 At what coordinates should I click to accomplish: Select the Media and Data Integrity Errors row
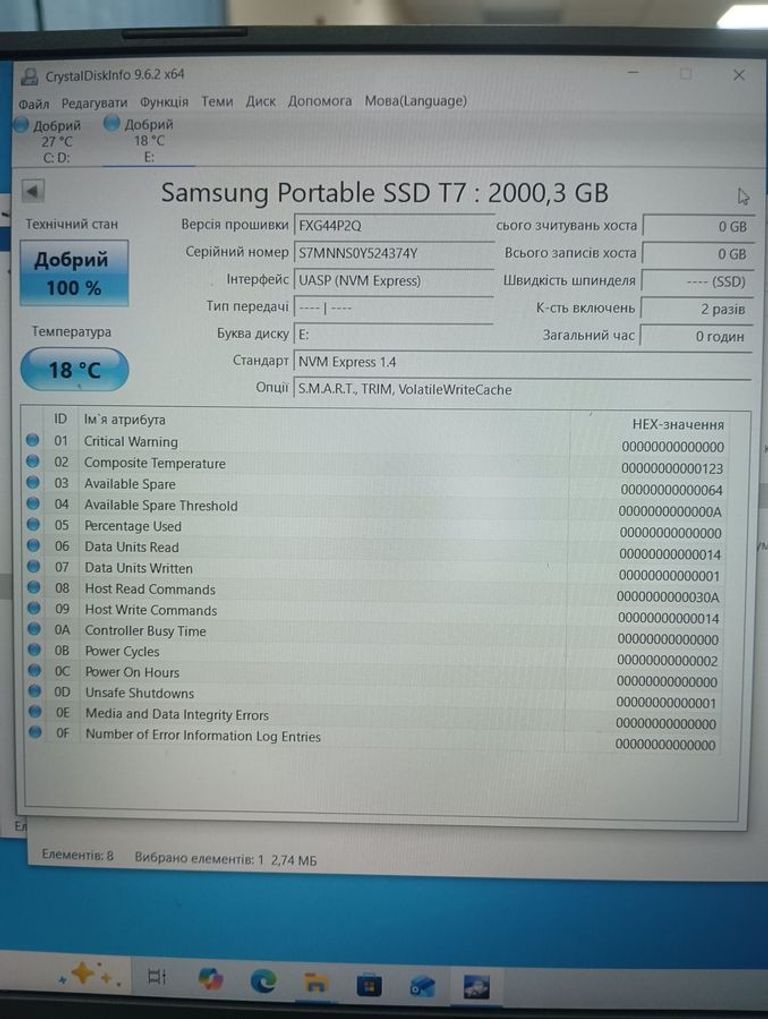[376, 717]
